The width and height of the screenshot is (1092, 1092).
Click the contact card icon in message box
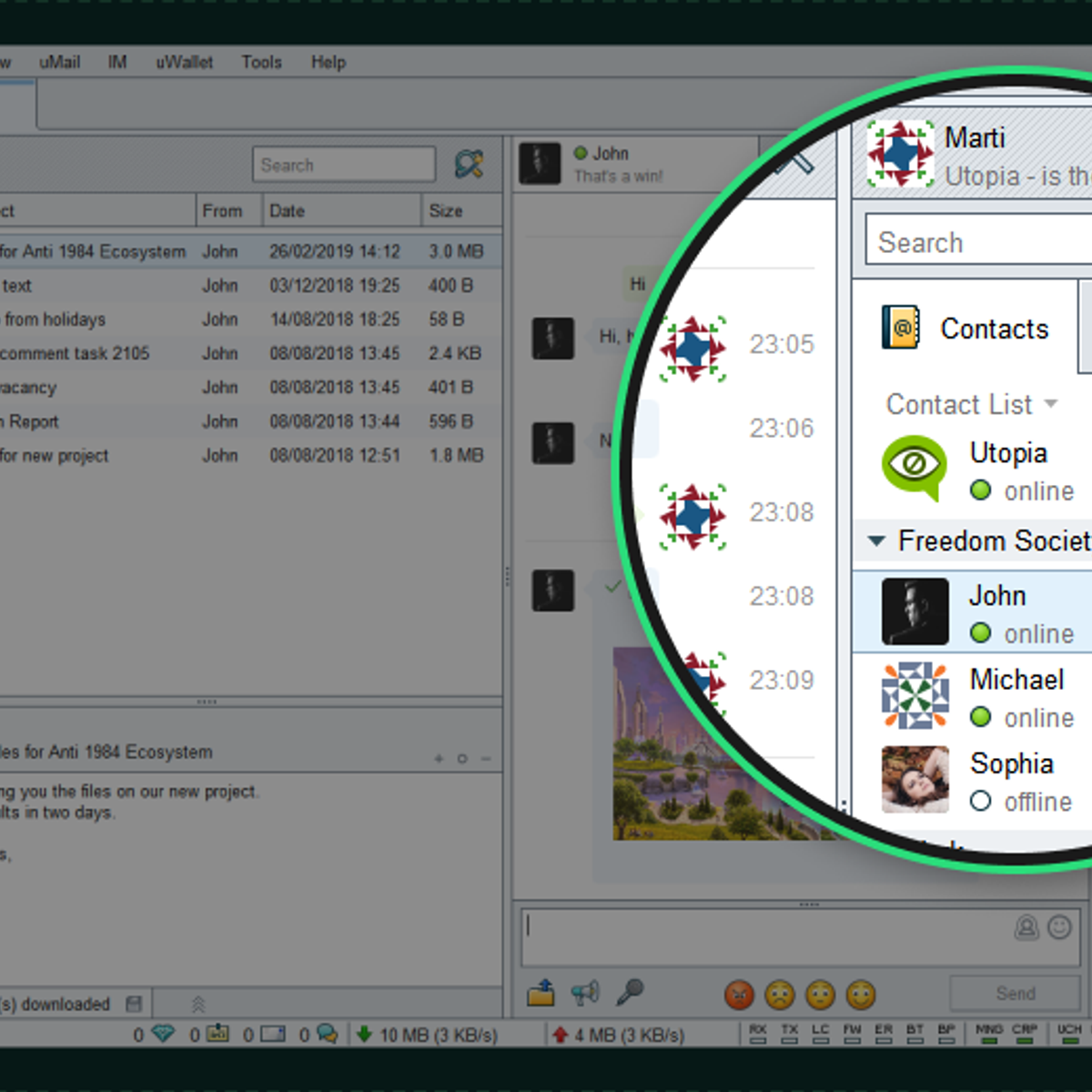tap(1026, 927)
